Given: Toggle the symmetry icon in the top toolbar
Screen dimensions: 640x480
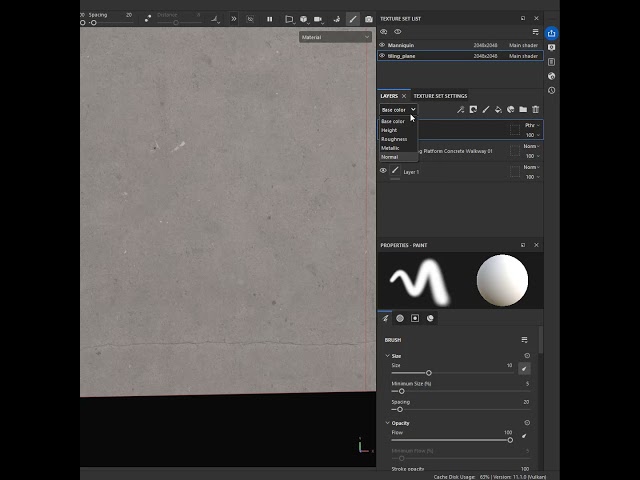Looking at the screenshot, I should 147,18.
